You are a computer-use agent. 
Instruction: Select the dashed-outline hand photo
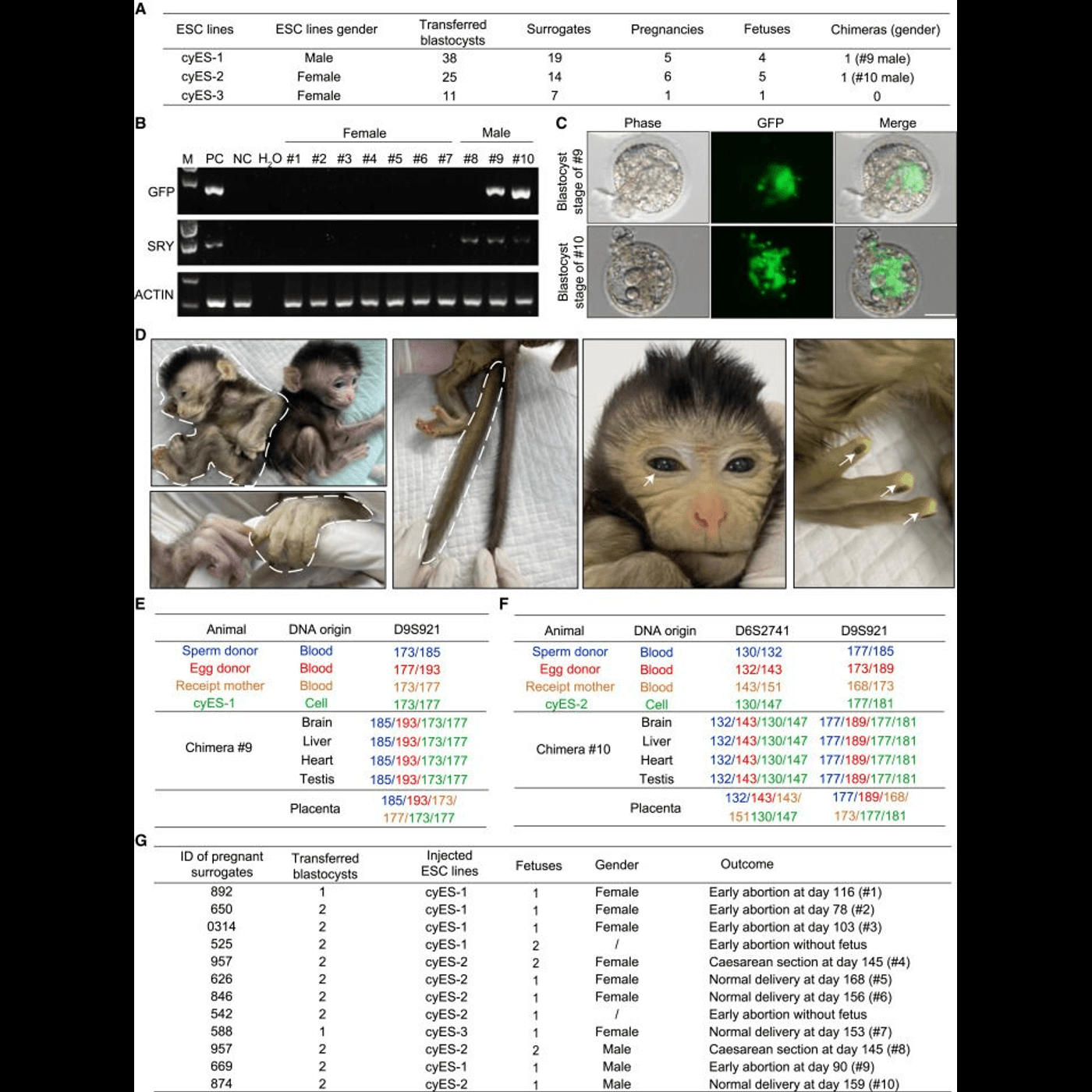(268, 539)
